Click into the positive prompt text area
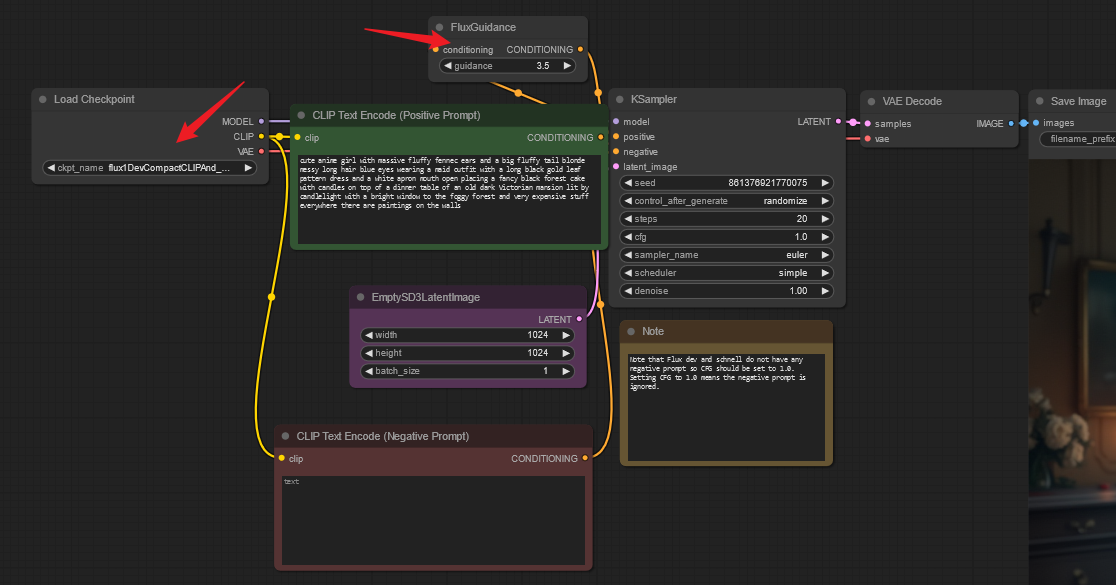Image resolution: width=1116 pixels, height=585 pixels. pos(449,200)
